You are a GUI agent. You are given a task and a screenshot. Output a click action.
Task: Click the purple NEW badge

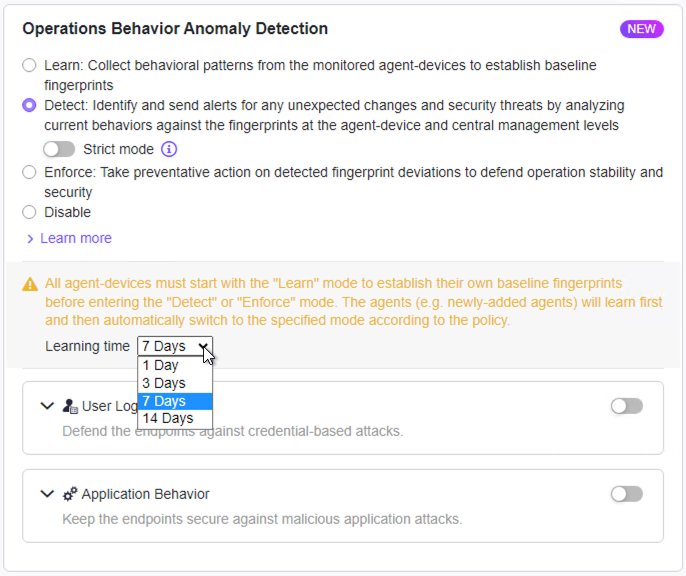click(641, 29)
